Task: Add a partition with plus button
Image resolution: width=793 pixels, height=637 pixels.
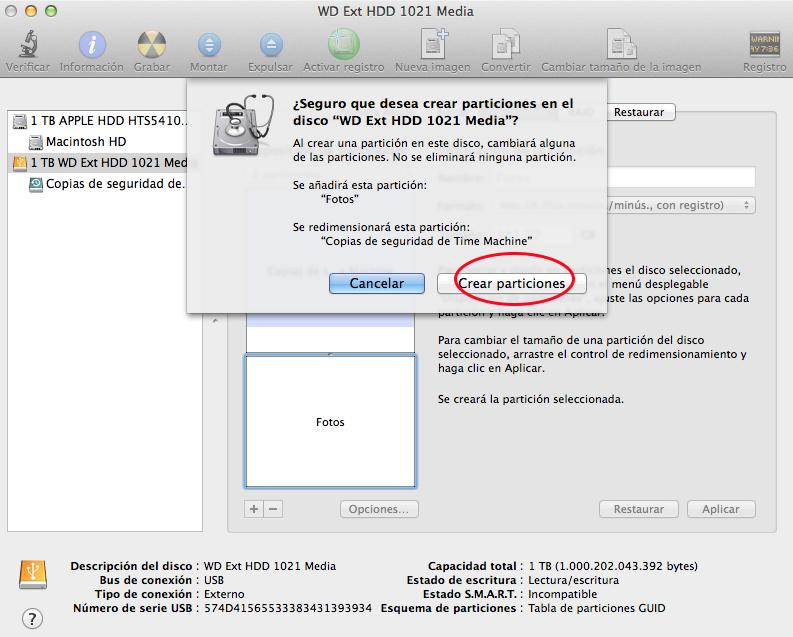Action: coord(254,509)
